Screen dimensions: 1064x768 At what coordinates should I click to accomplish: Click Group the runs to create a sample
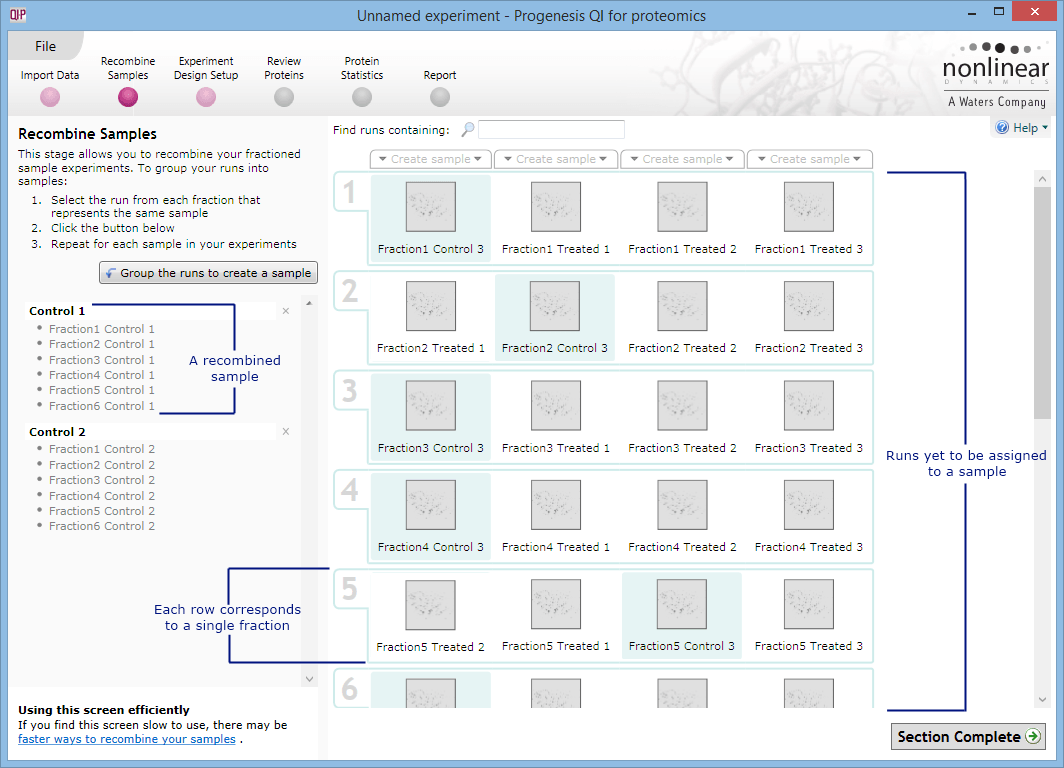click(208, 273)
